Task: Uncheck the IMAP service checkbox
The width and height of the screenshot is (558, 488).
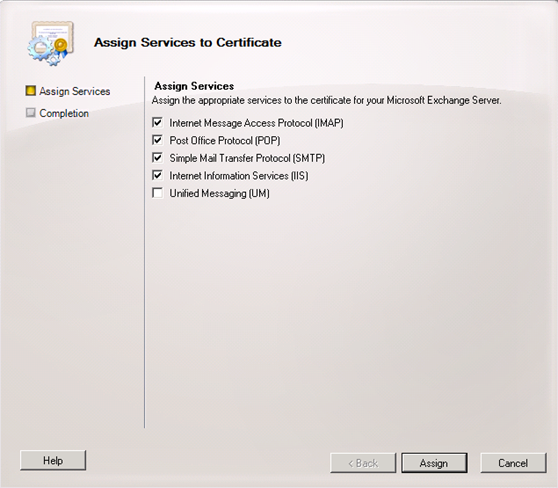Action: click(x=157, y=122)
